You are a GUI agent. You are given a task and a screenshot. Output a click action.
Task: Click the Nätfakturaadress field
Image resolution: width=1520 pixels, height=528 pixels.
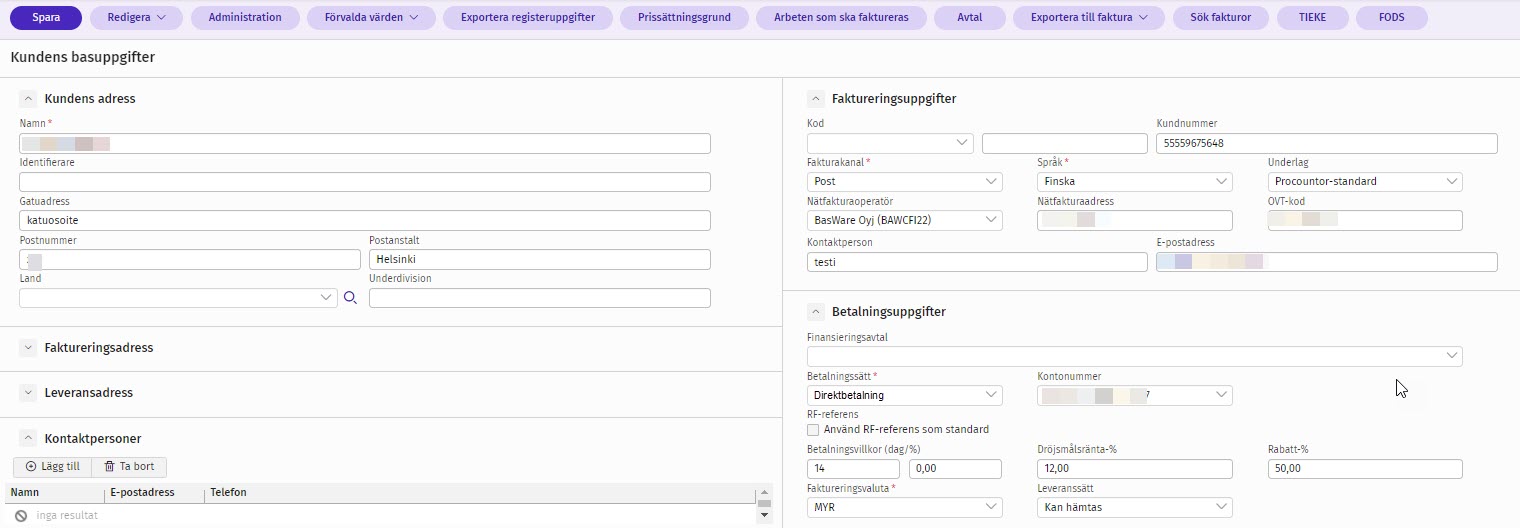pos(1135,221)
